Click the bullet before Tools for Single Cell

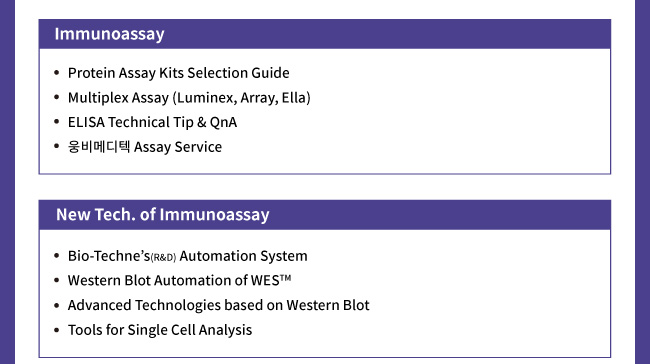(57, 330)
